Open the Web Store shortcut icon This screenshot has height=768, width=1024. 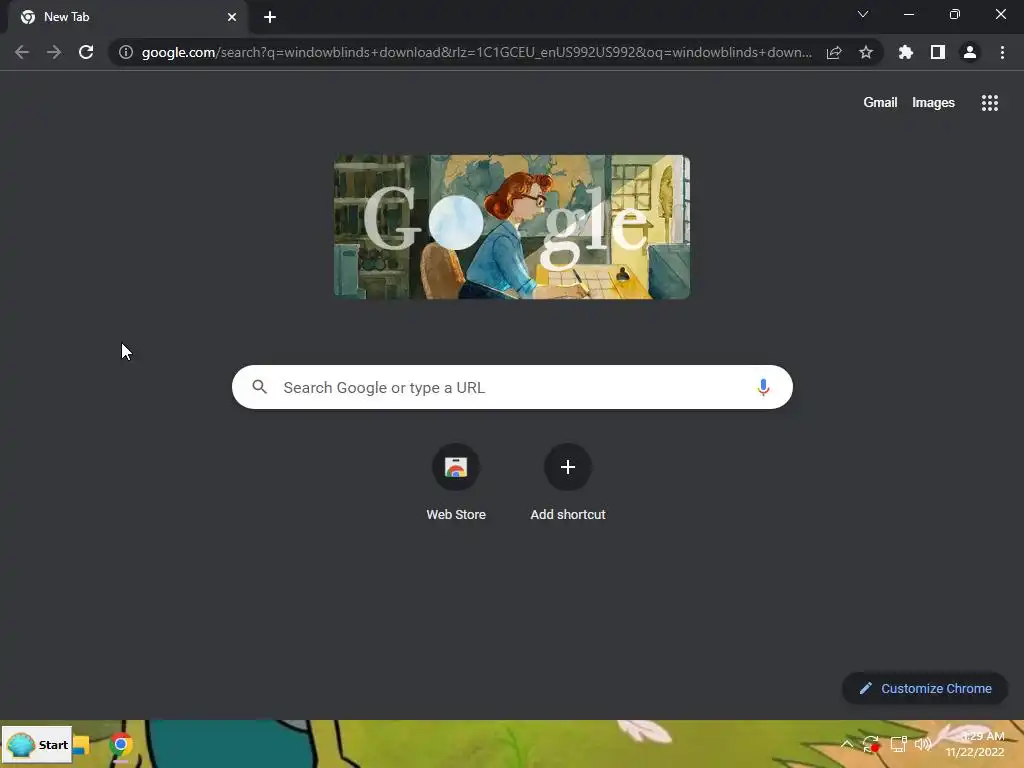pos(456,467)
